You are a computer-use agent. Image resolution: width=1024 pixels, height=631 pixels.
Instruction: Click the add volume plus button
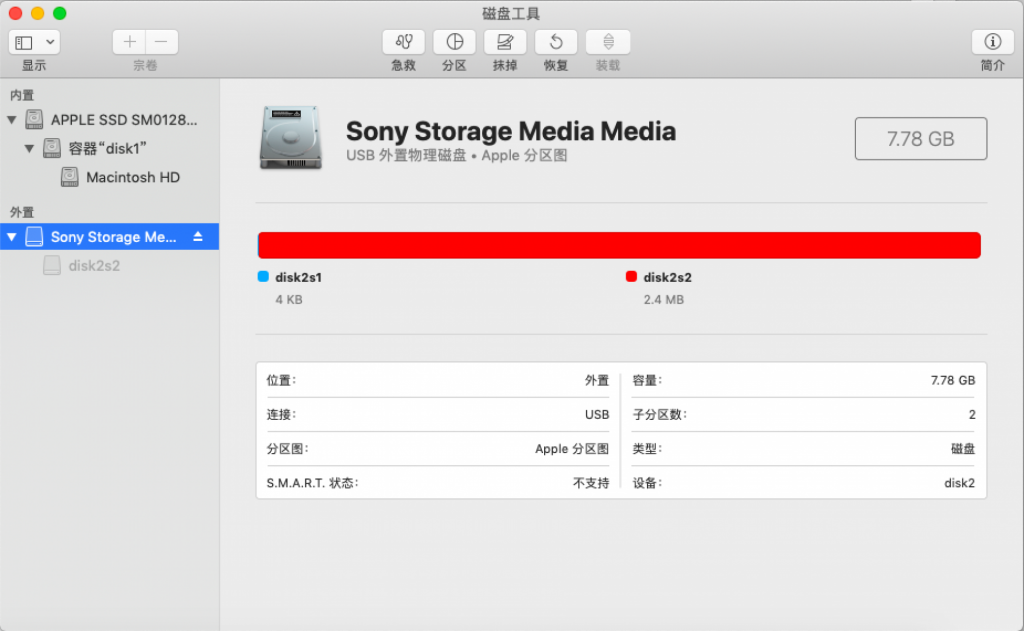(x=129, y=42)
